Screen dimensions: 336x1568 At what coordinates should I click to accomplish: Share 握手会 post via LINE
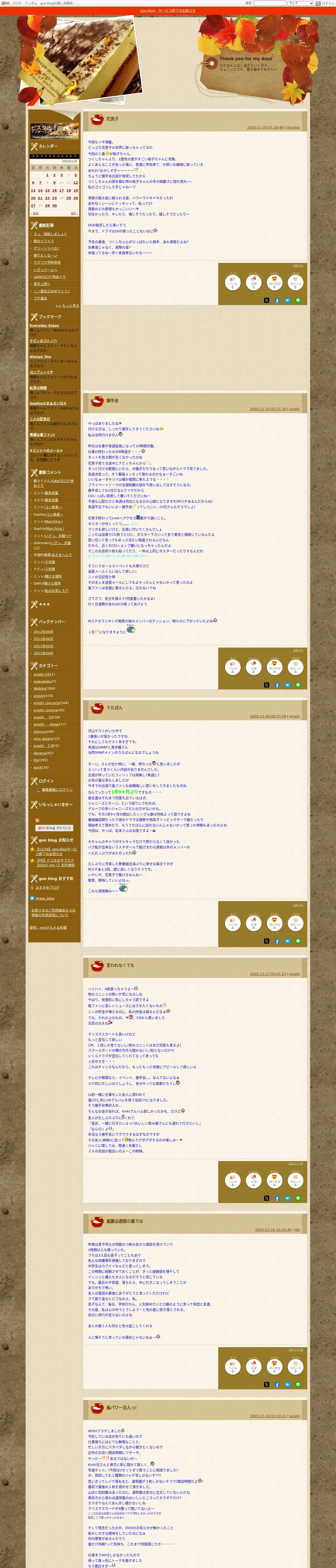tap(298, 685)
